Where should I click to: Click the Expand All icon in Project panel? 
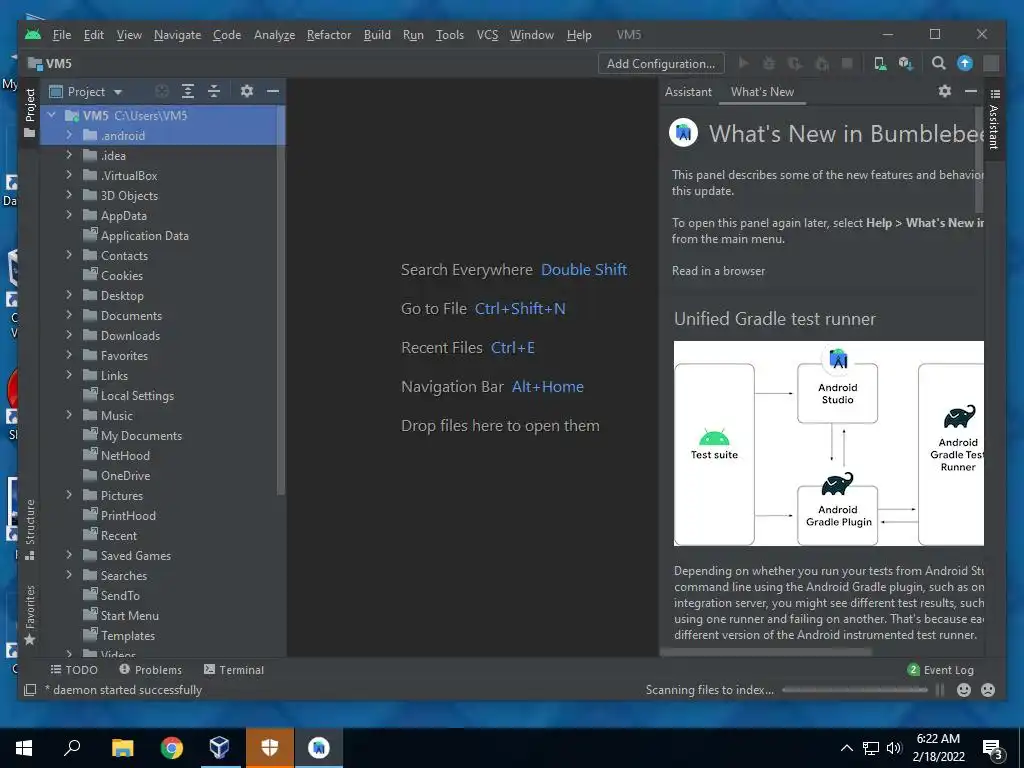(x=188, y=91)
